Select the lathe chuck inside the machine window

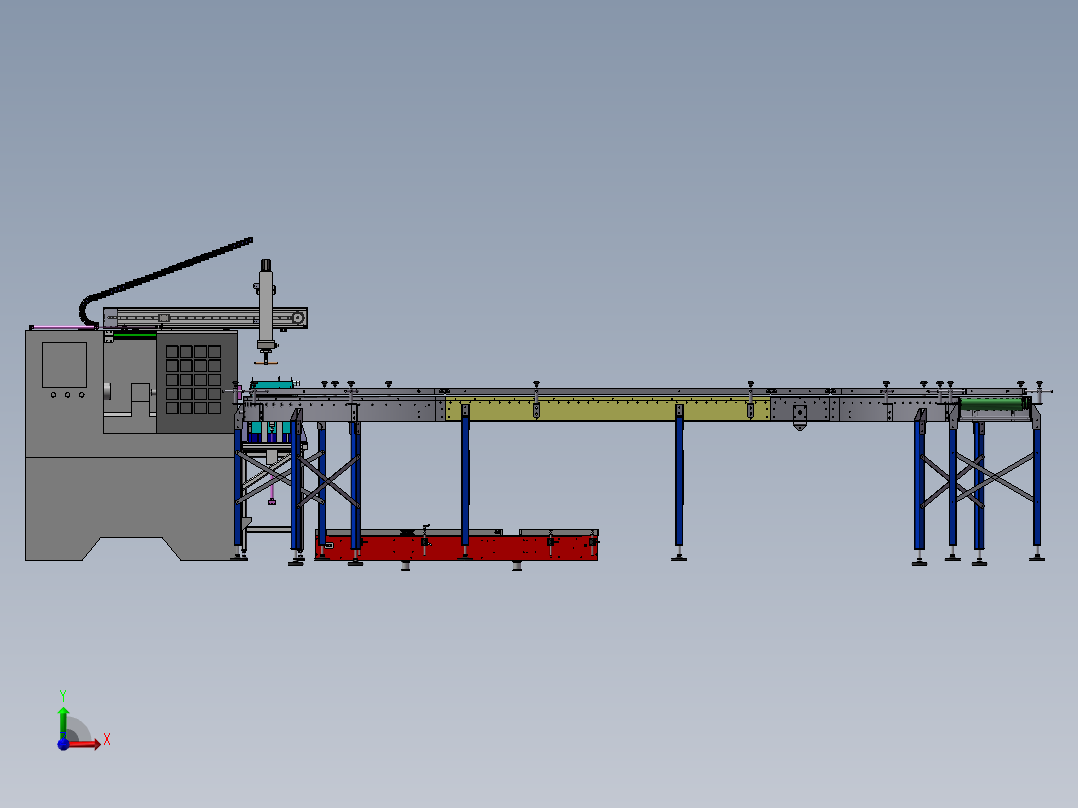pyautogui.click(x=107, y=391)
